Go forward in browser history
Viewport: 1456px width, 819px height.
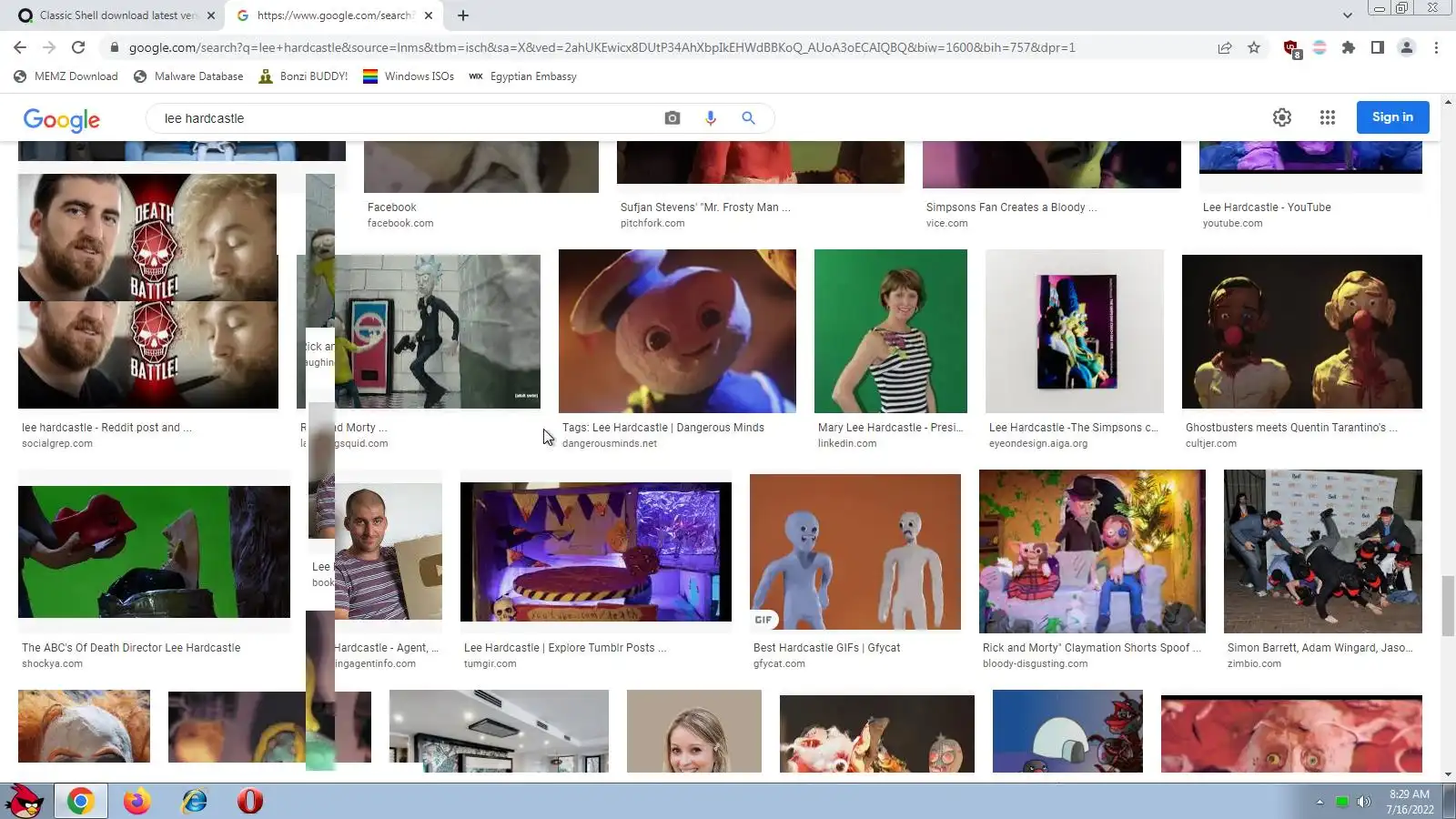[49, 47]
